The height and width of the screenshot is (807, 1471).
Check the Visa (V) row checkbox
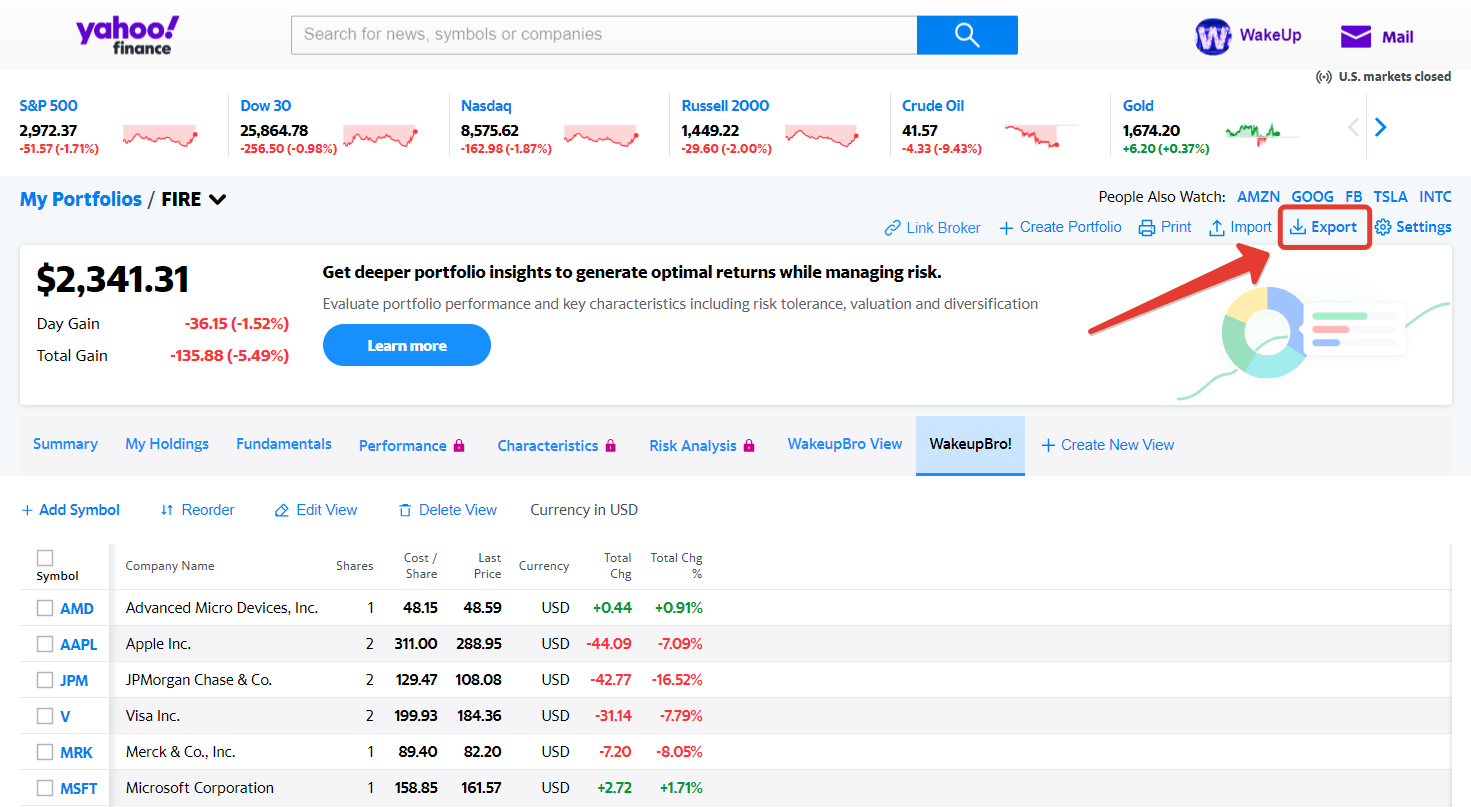pyautogui.click(x=45, y=716)
